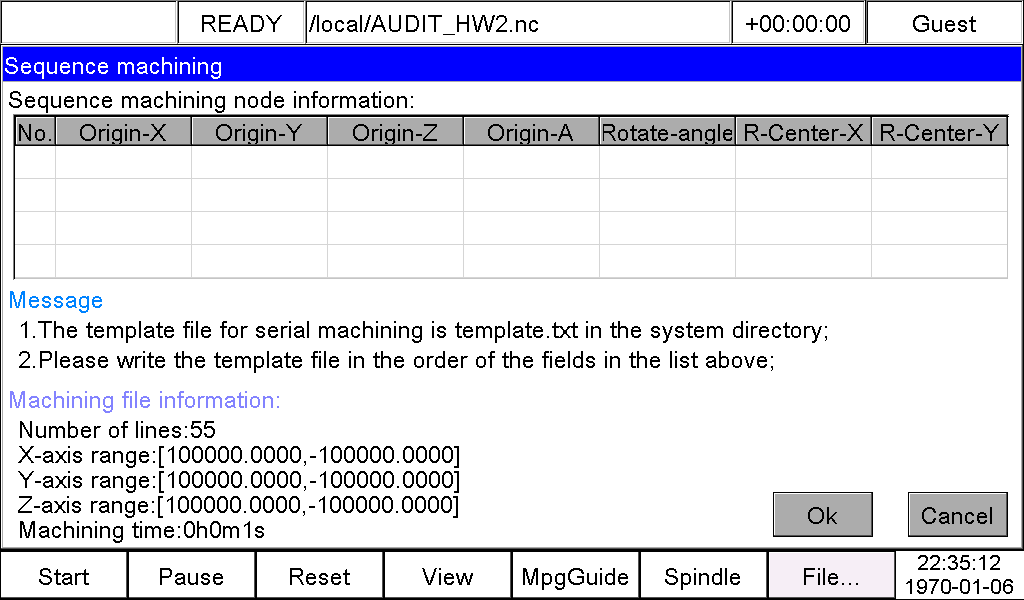Open the View menu softkey

[447, 576]
